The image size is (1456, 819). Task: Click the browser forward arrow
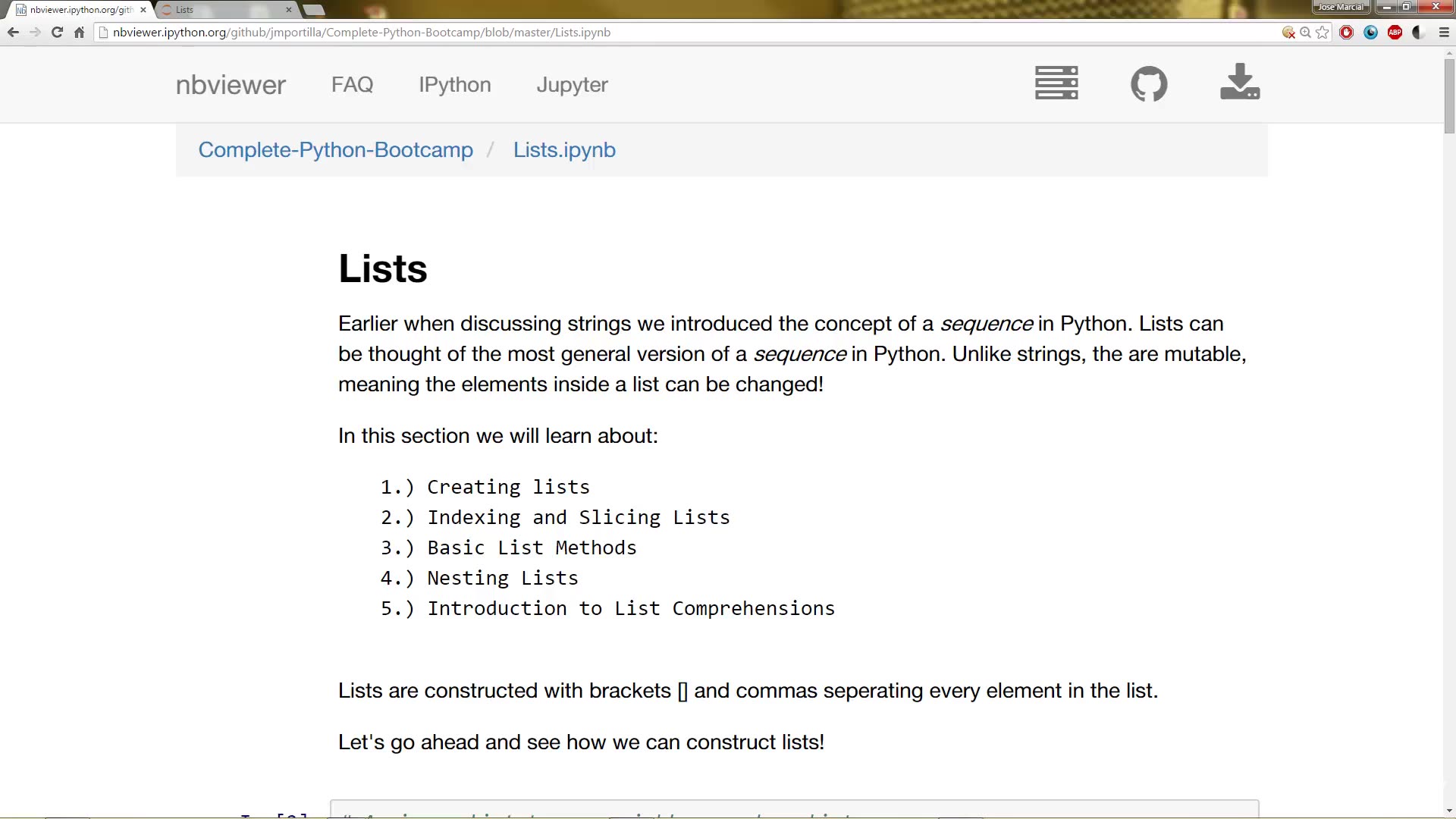35,33
